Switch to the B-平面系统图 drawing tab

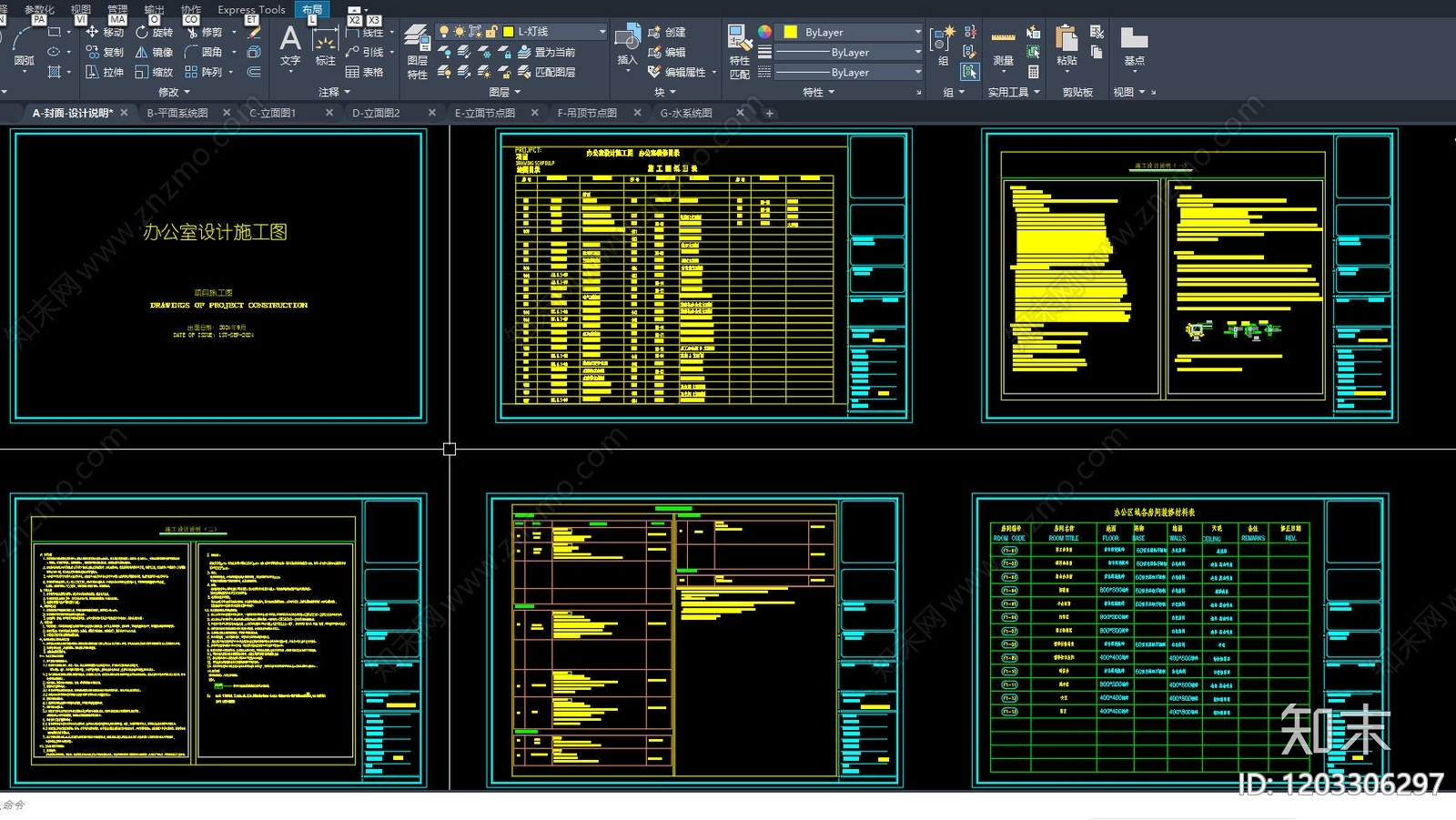coord(177,113)
